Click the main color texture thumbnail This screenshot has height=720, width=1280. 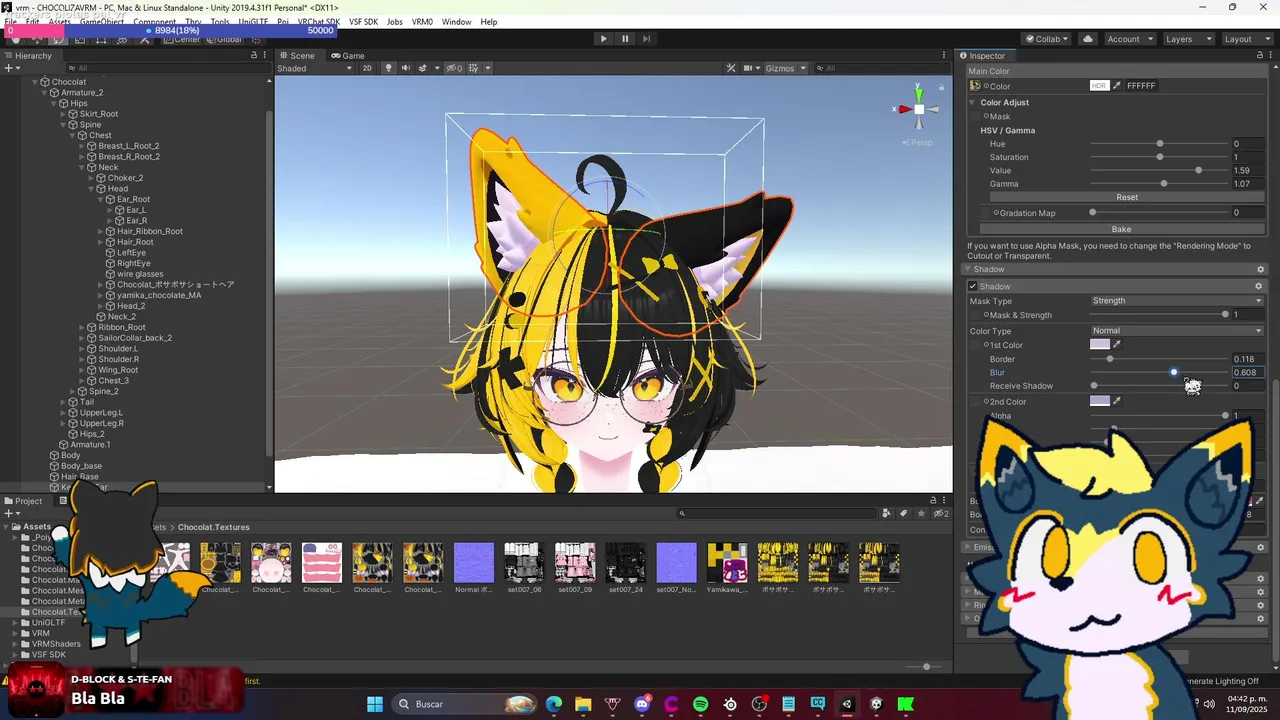(975, 86)
